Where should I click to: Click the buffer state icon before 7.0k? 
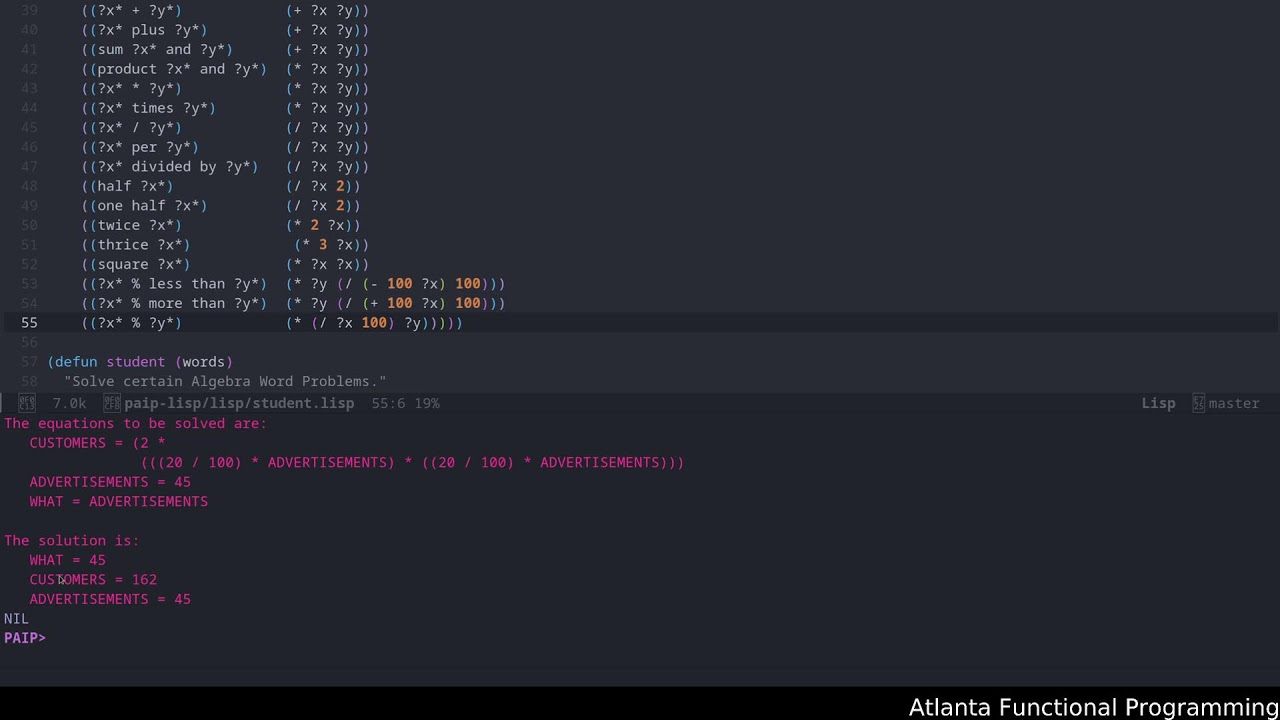27,403
